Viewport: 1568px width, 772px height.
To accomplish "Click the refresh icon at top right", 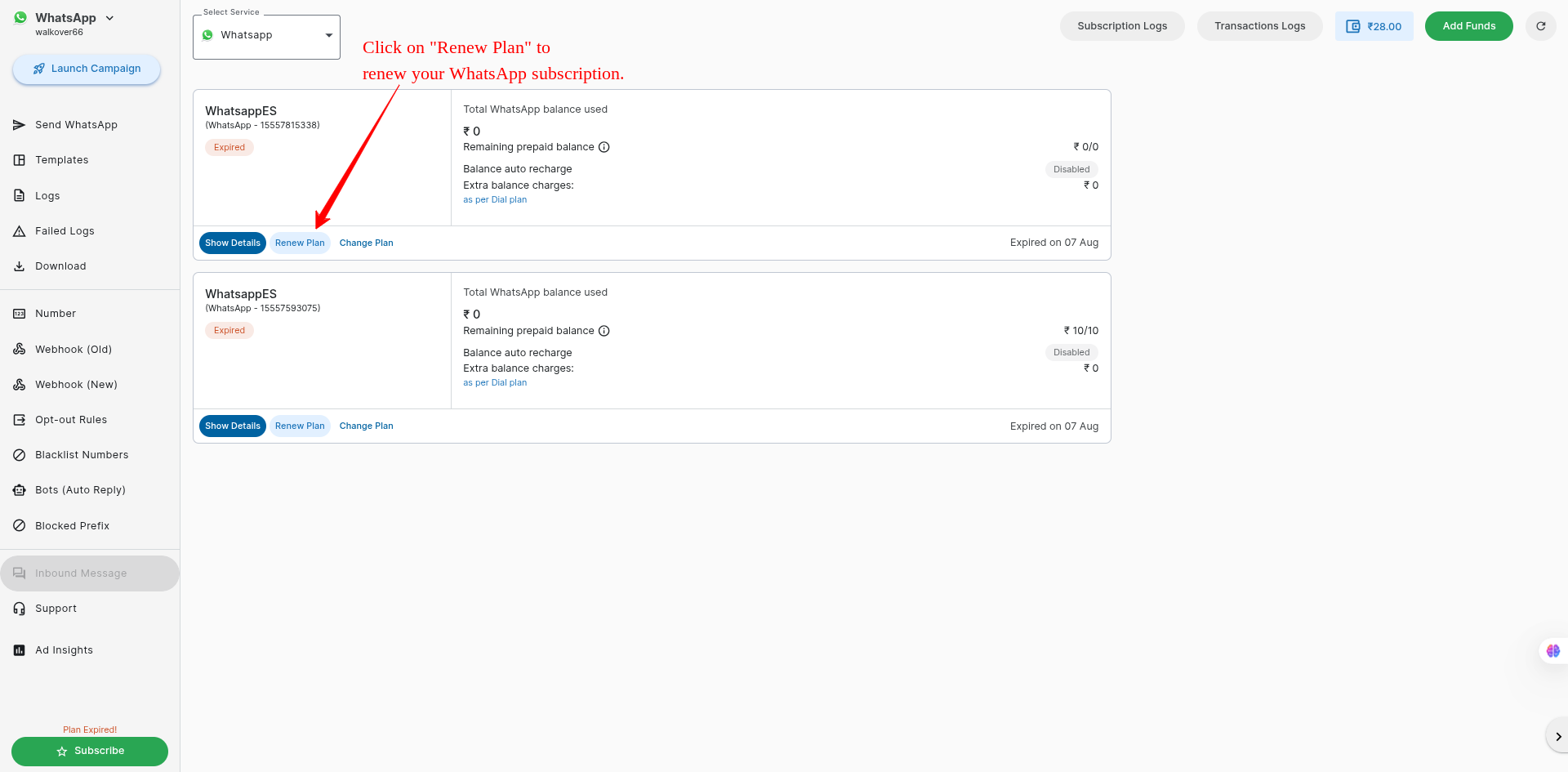I will pyautogui.click(x=1540, y=26).
